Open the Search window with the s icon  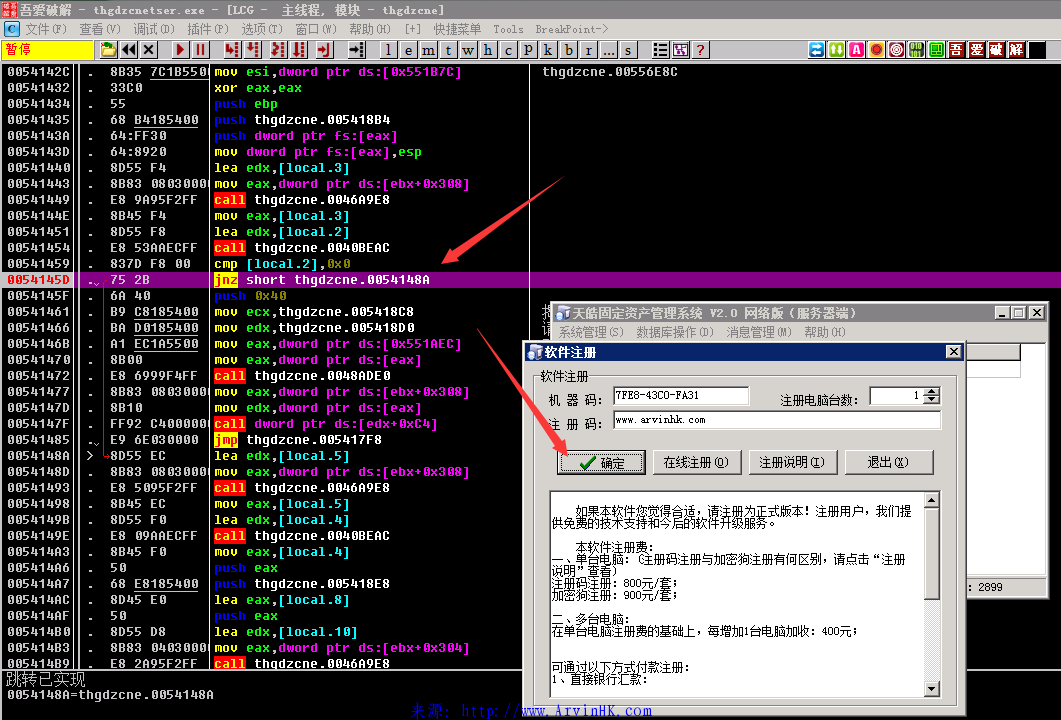tap(627, 49)
